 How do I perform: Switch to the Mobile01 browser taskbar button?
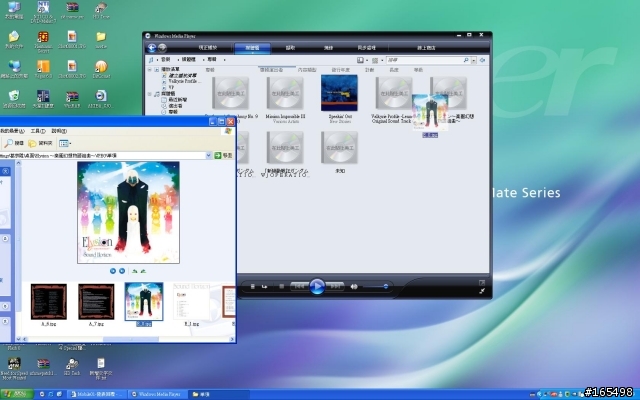pos(97,394)
